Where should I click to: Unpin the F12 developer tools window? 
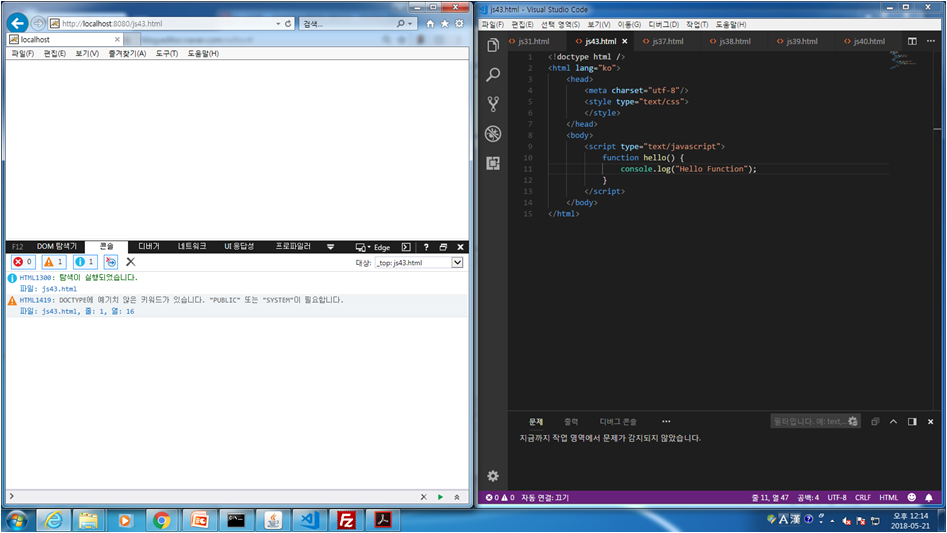pos(443,247)
